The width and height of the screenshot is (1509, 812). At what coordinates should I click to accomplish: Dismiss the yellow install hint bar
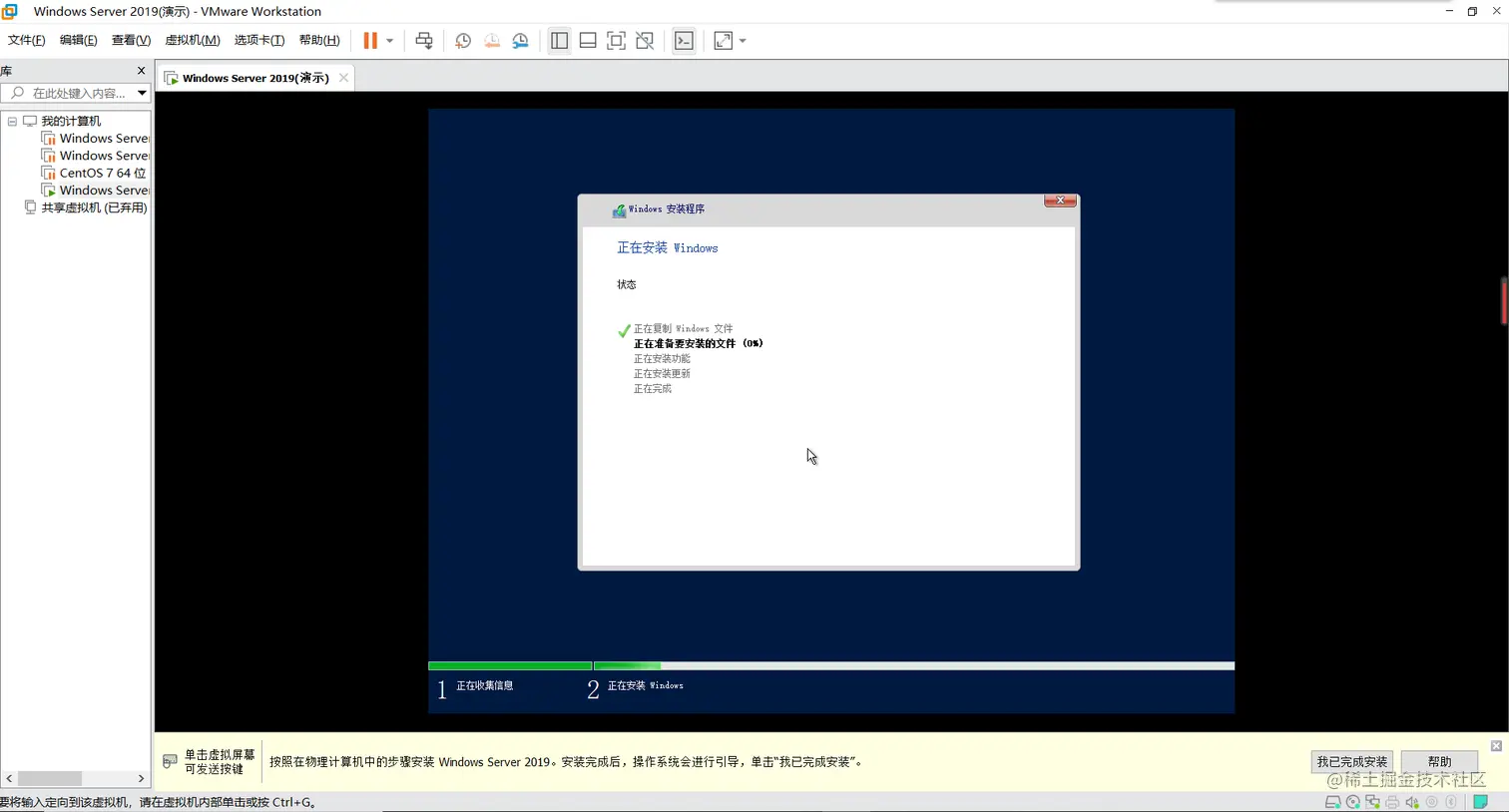click(1495, 746)
